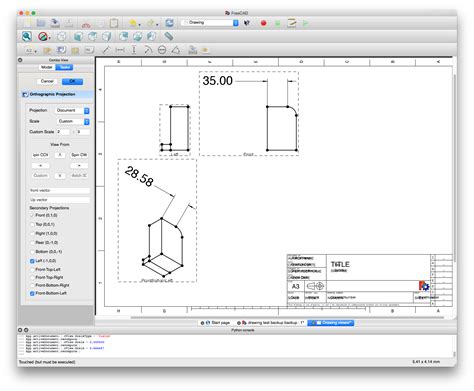Click the vertical dimension tool icon
This screenshot has width=474, height=391.
[x=134, y=50]
